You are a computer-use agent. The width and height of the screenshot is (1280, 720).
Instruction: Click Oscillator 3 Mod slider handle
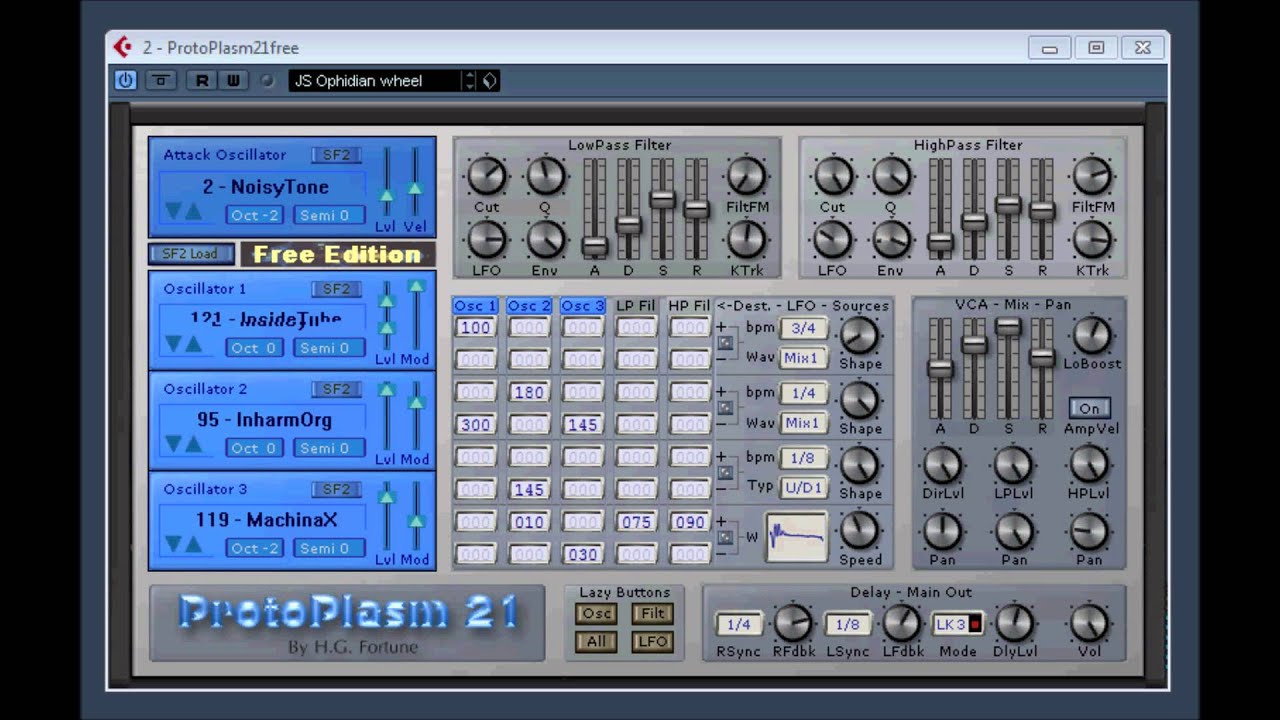pyautogui.click(x=415, y=521)
